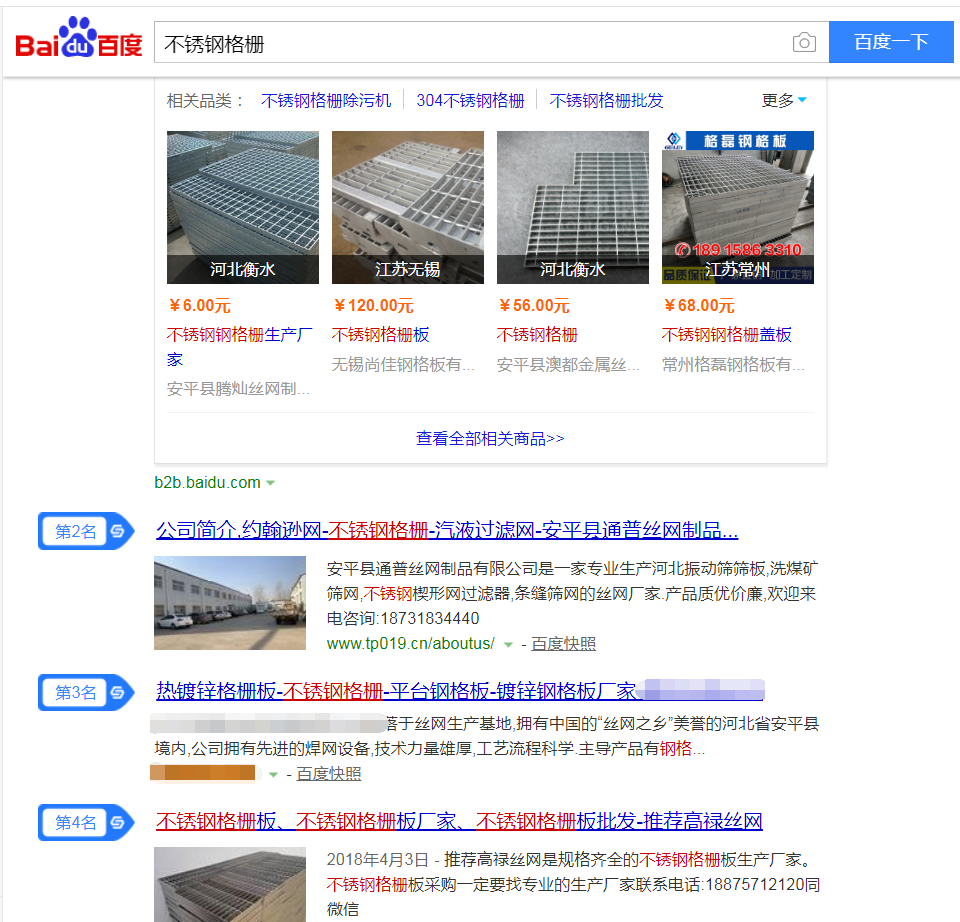Click seller 安平县澳都金属丝...
The height and width of the screenshot is (922, 960).
pyautogui.click(x=568, y=365)
